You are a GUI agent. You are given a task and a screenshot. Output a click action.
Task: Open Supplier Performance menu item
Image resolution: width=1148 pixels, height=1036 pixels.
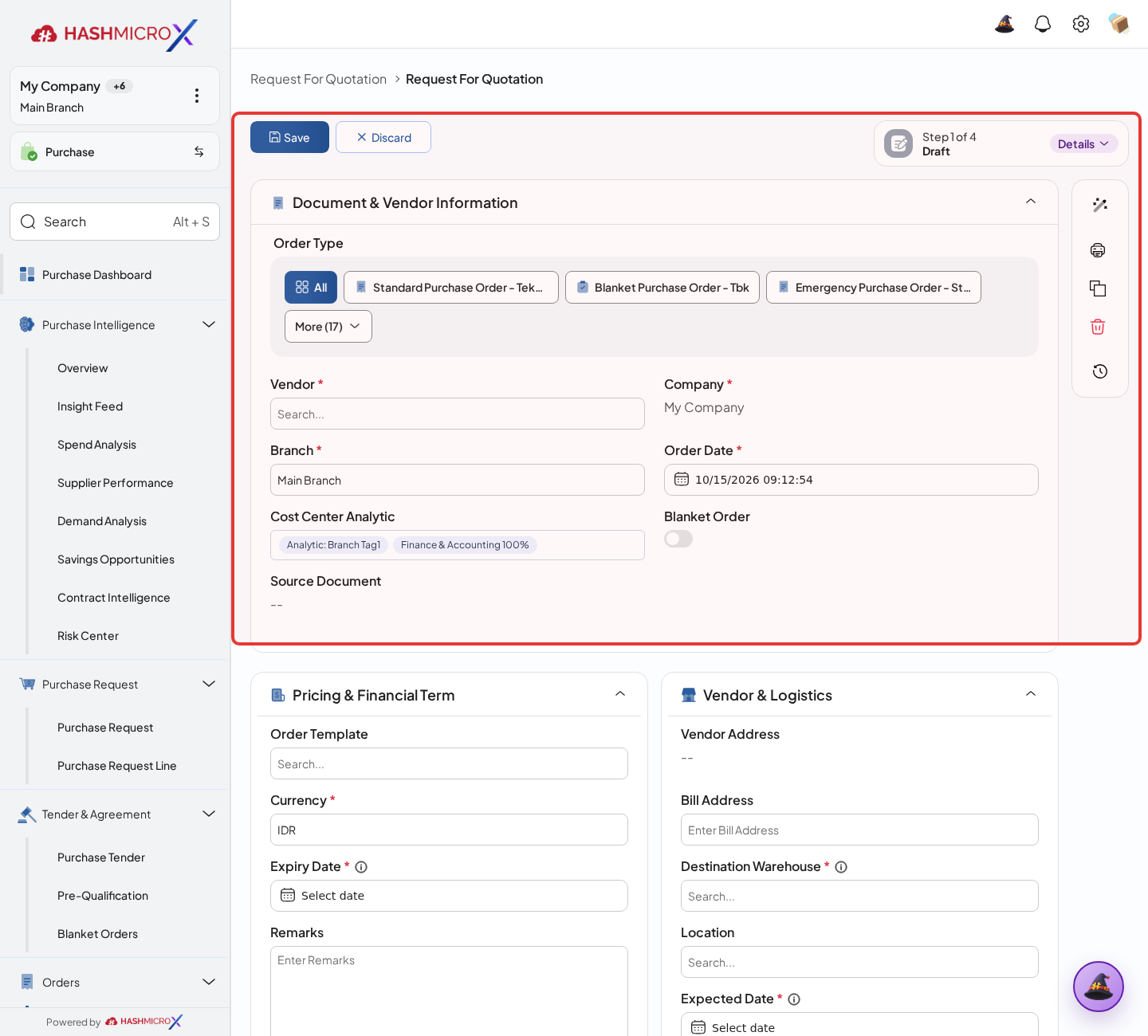pos(115,483)
